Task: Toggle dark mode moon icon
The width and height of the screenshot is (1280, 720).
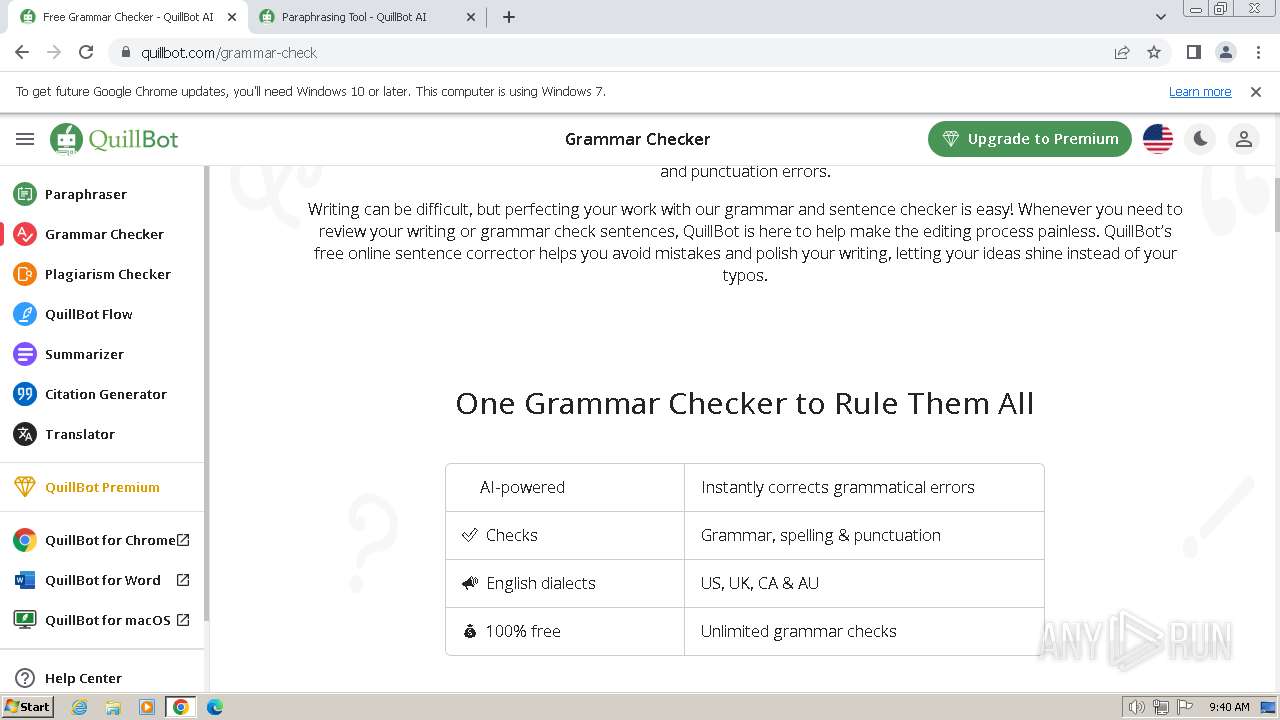Action: 1201,139
